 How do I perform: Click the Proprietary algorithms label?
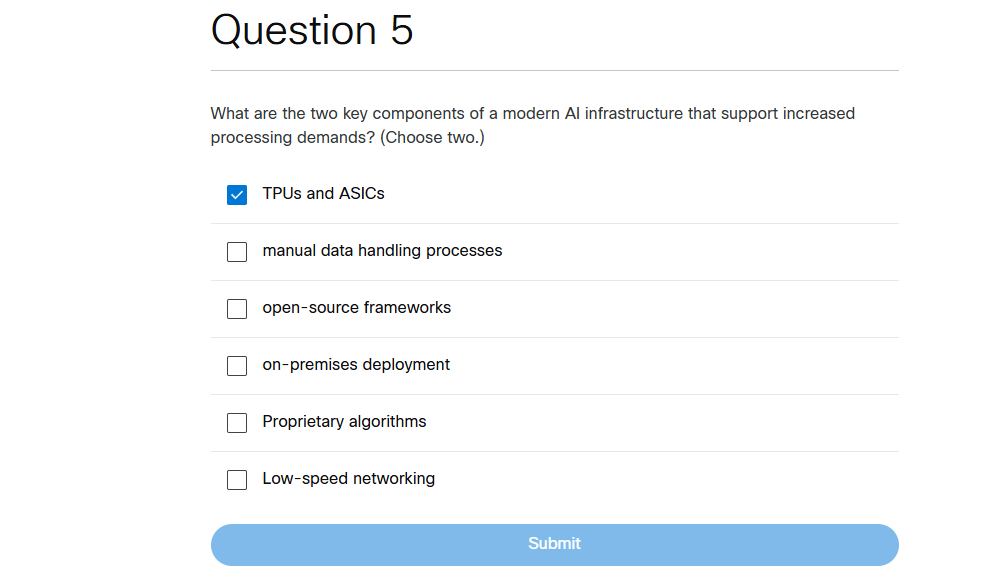click(x=344, y=422)
